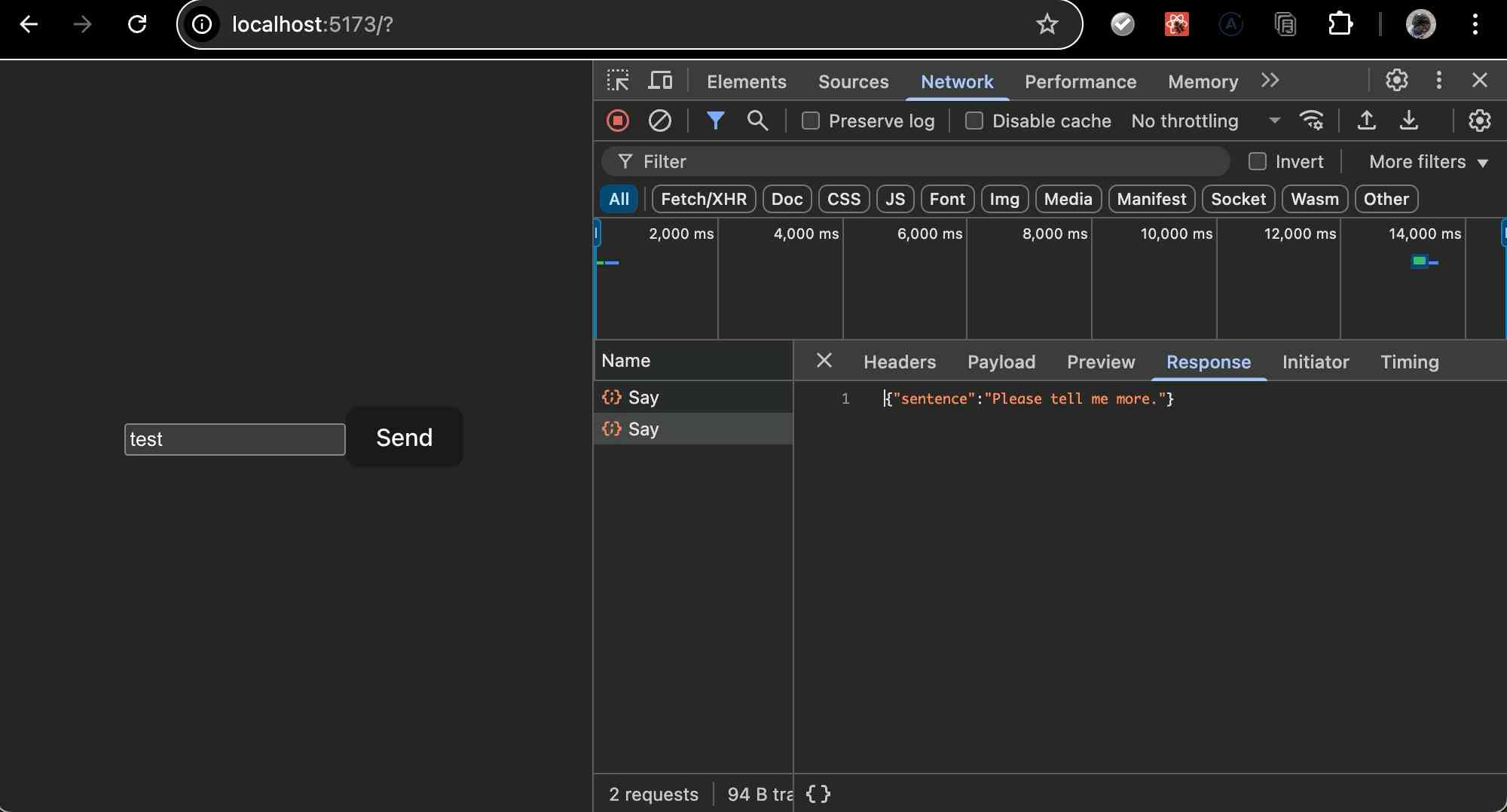
Task: Filter requests by Fetch/XHR
Action: (703, 199)
